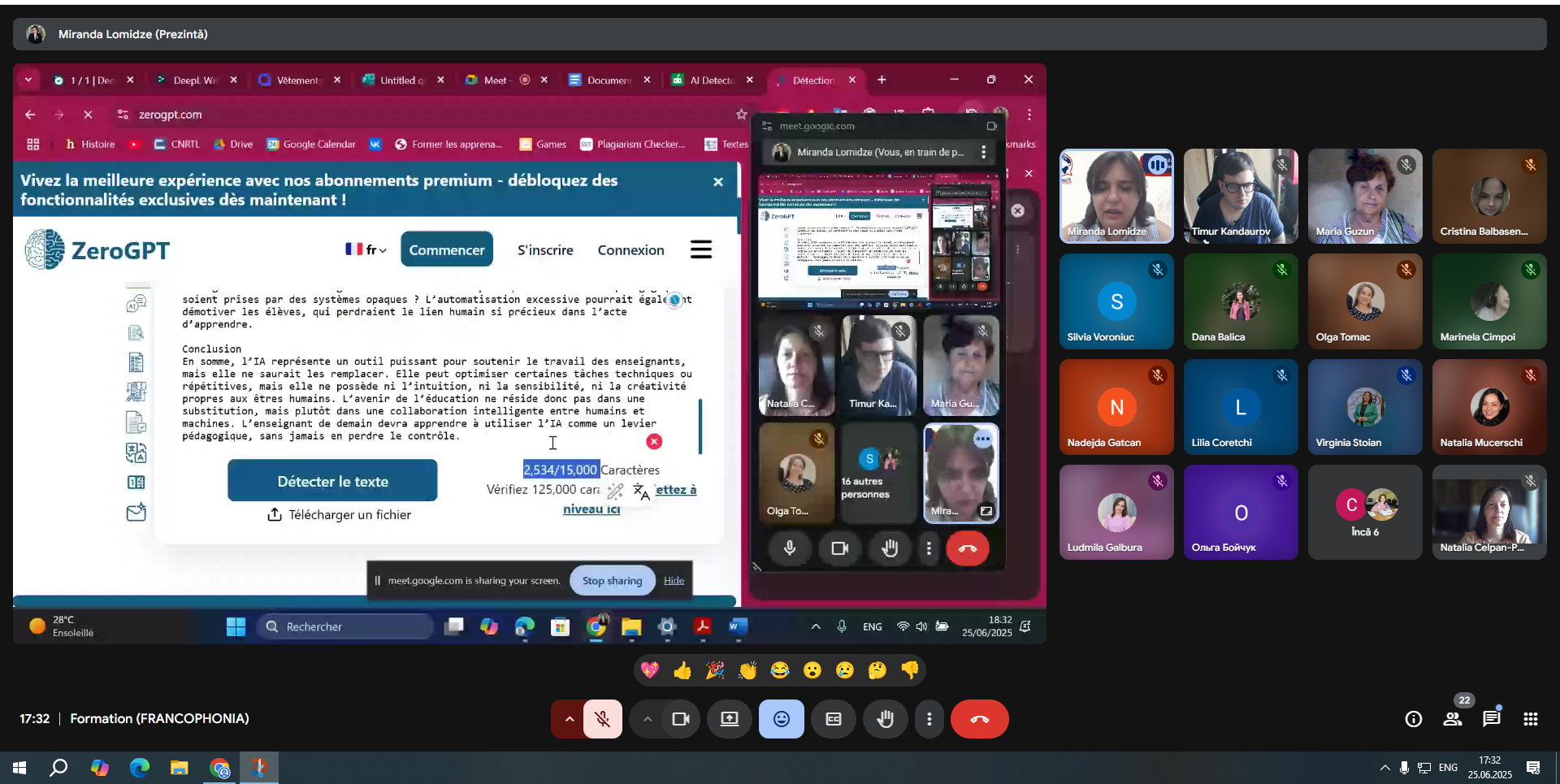Send the clapping hands reaction
The width and height of the screenshot is (1560, 784).
(747, 670)
